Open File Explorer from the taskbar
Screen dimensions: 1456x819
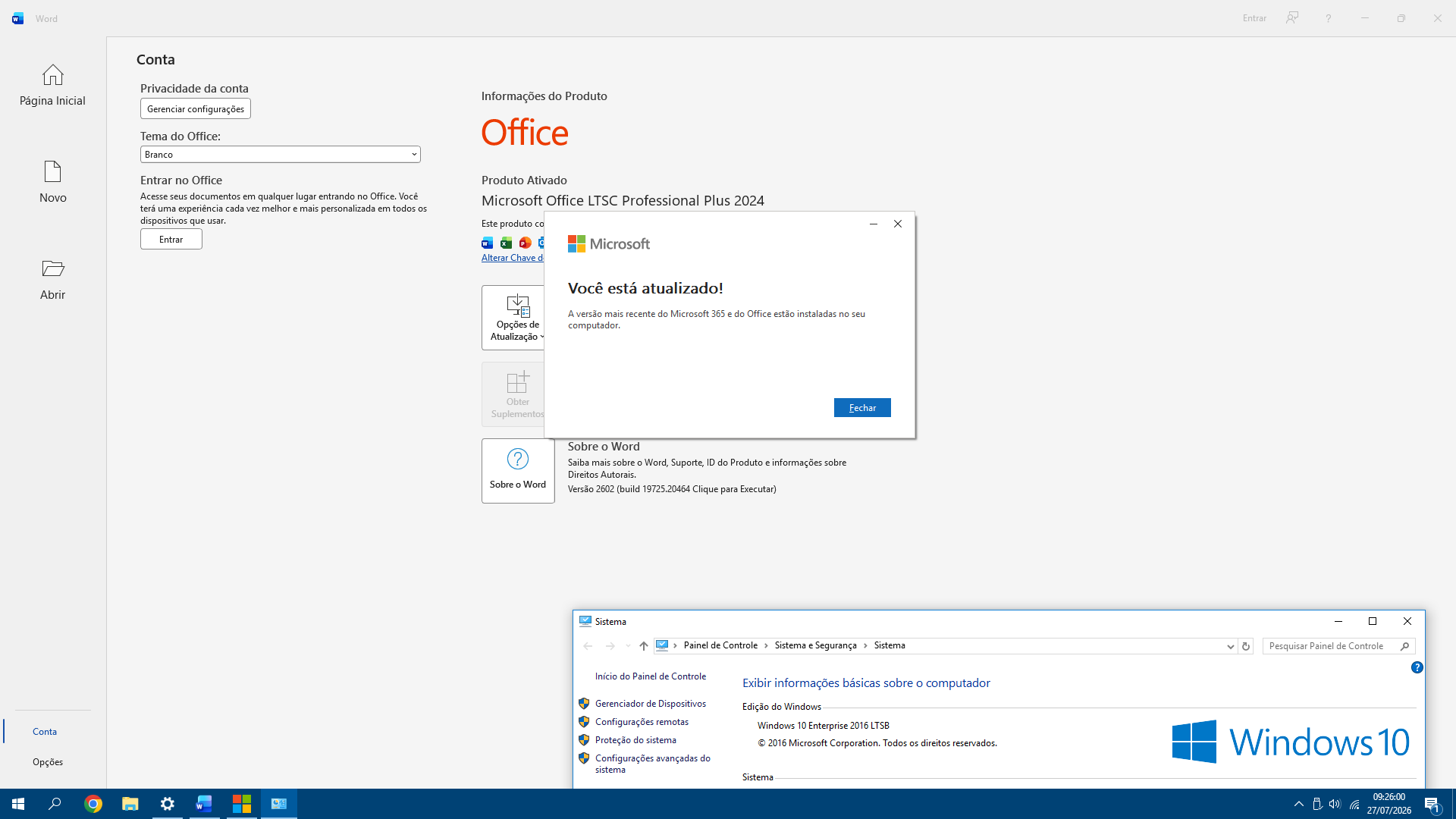pos(130,804)
